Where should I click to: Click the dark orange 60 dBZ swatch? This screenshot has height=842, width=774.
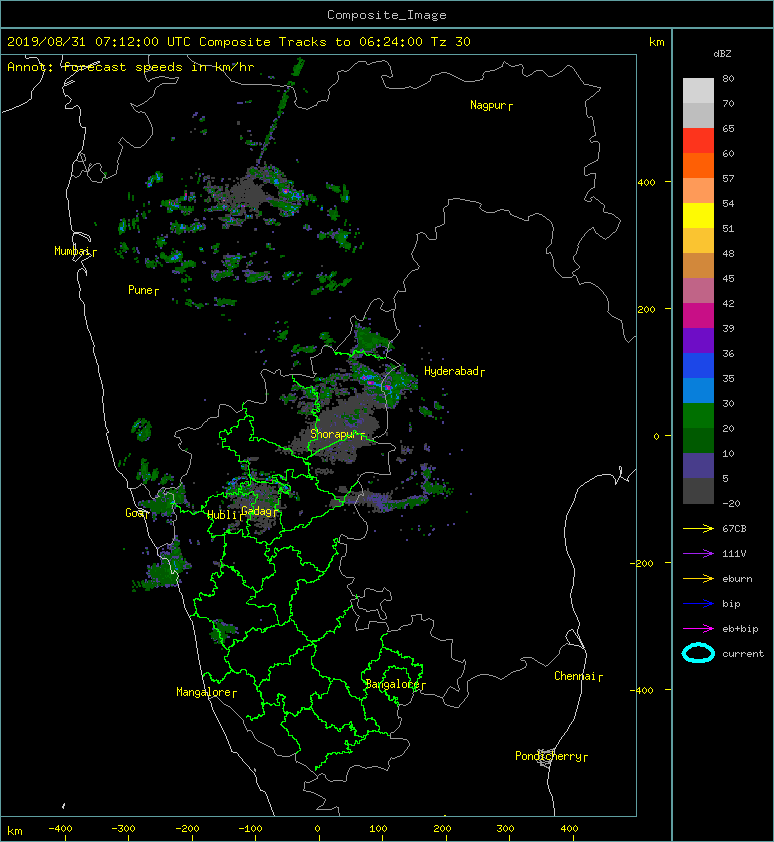coord(698,165)
